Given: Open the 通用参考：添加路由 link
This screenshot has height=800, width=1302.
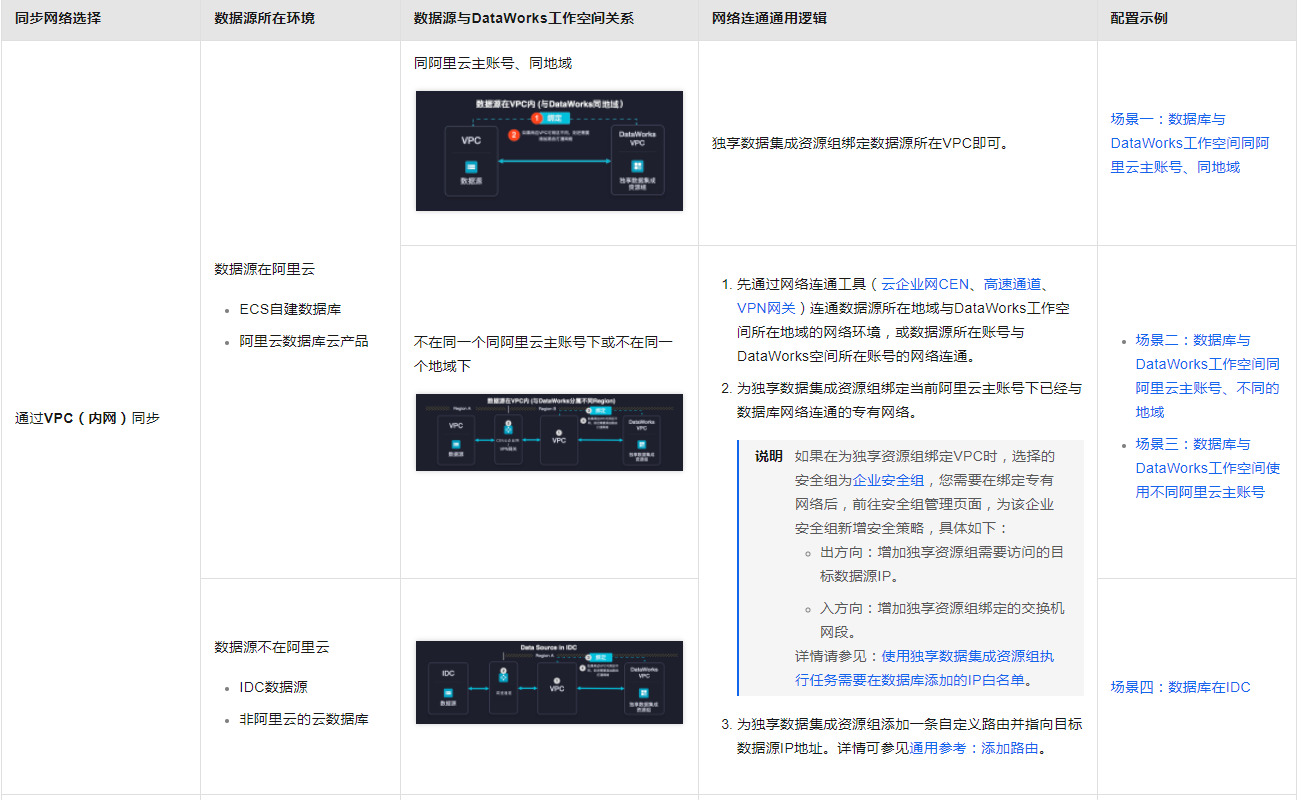Looking at the screenshot, I should pos(974,748).
